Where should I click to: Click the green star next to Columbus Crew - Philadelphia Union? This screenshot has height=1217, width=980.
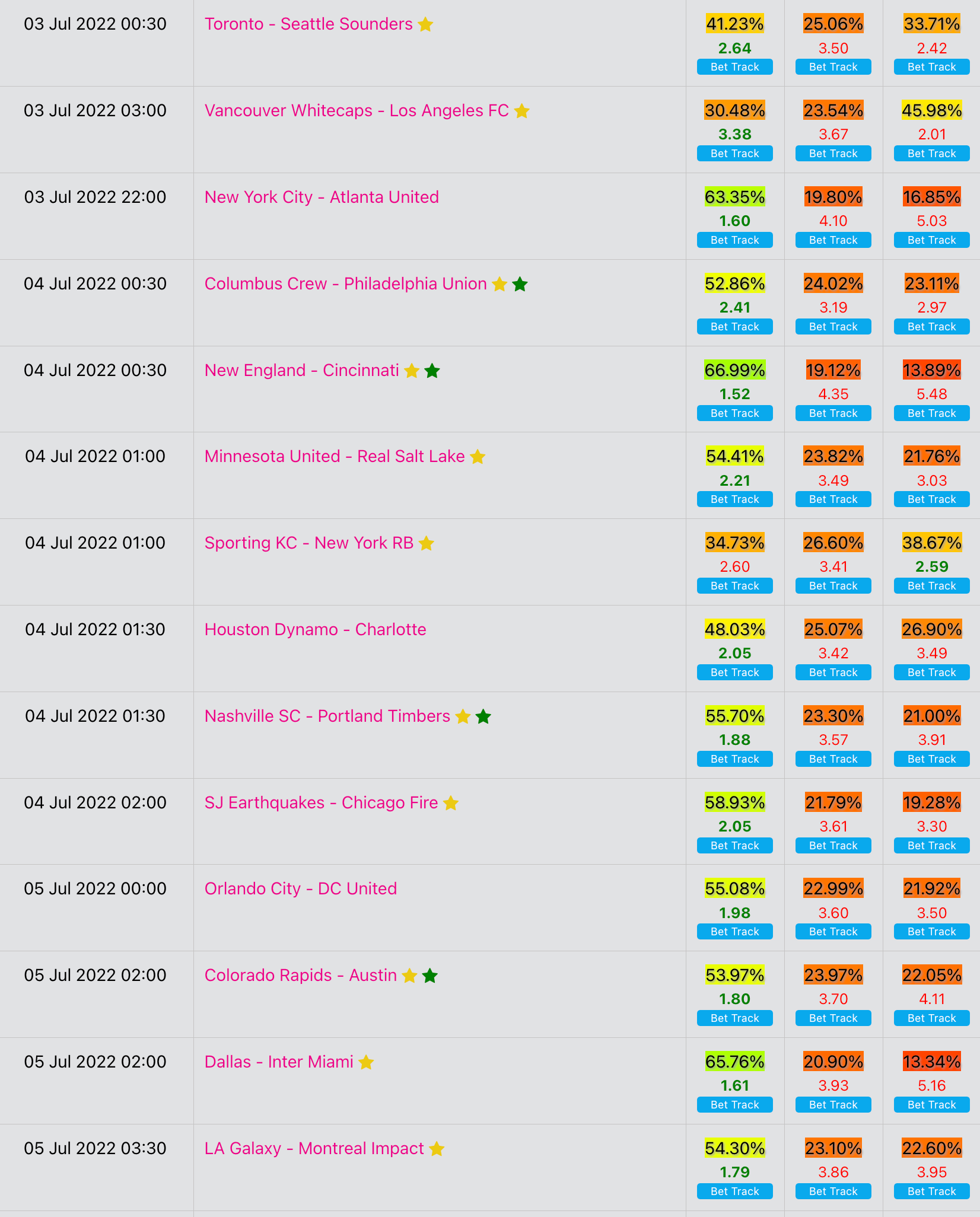point(520,284)
